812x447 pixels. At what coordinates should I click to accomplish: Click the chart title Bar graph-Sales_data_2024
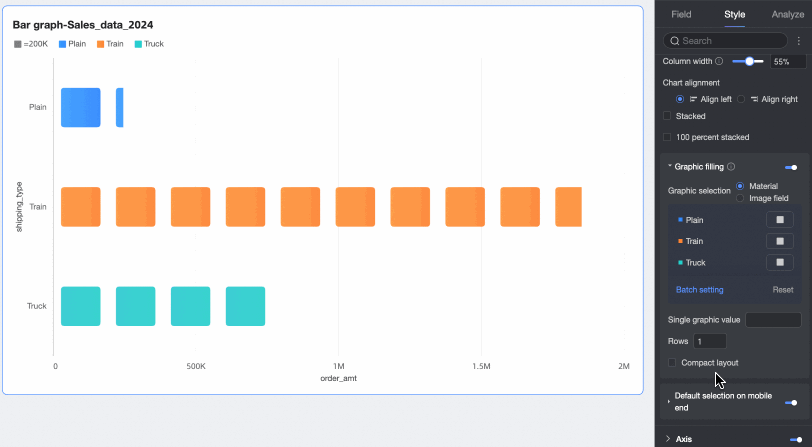coord(83,25)
